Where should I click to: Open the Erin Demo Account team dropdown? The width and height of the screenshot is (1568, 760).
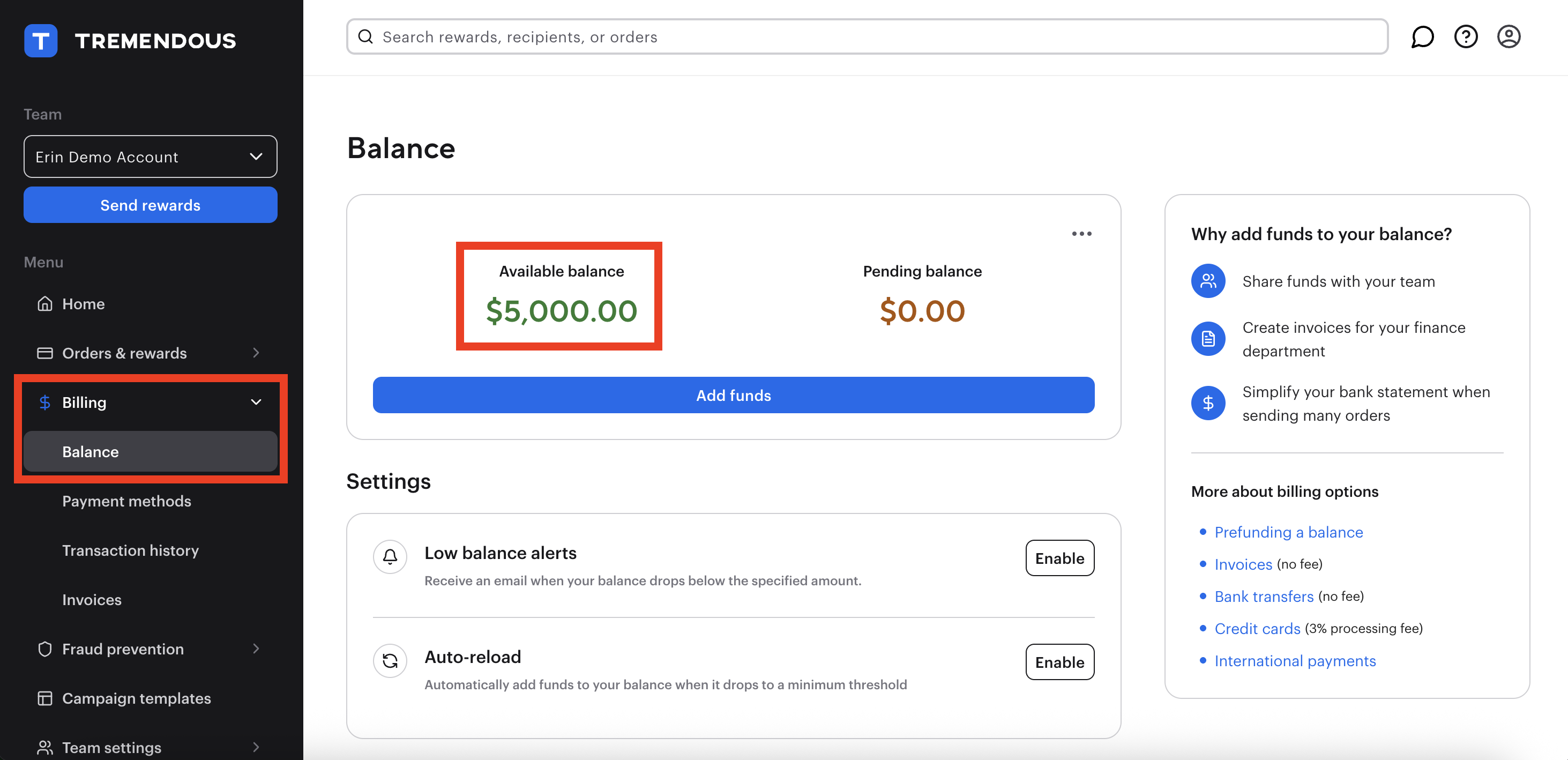click(151, 157)
